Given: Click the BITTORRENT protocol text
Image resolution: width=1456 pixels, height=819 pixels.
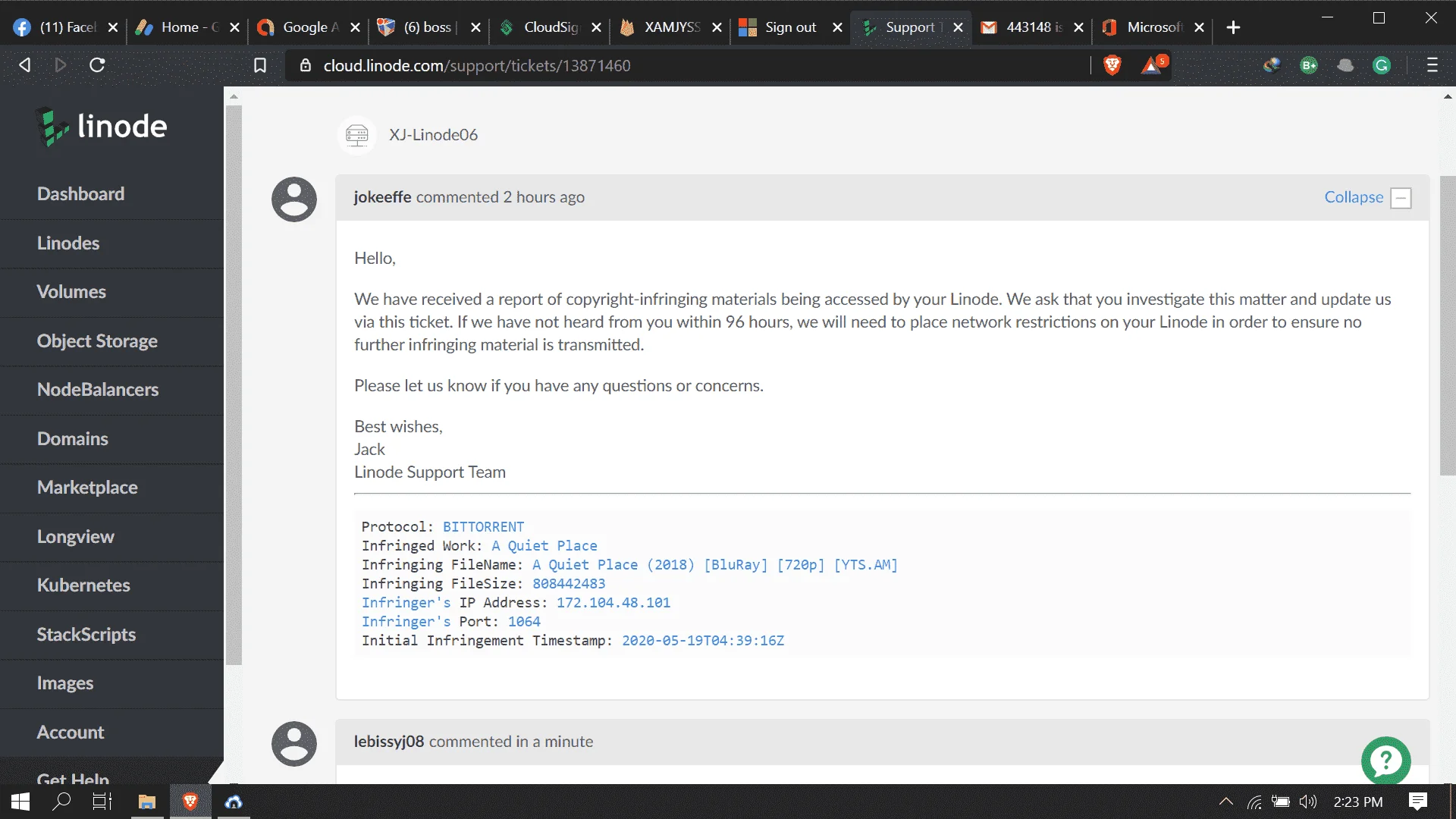Looking at the screenshot, I should [483, 527].
